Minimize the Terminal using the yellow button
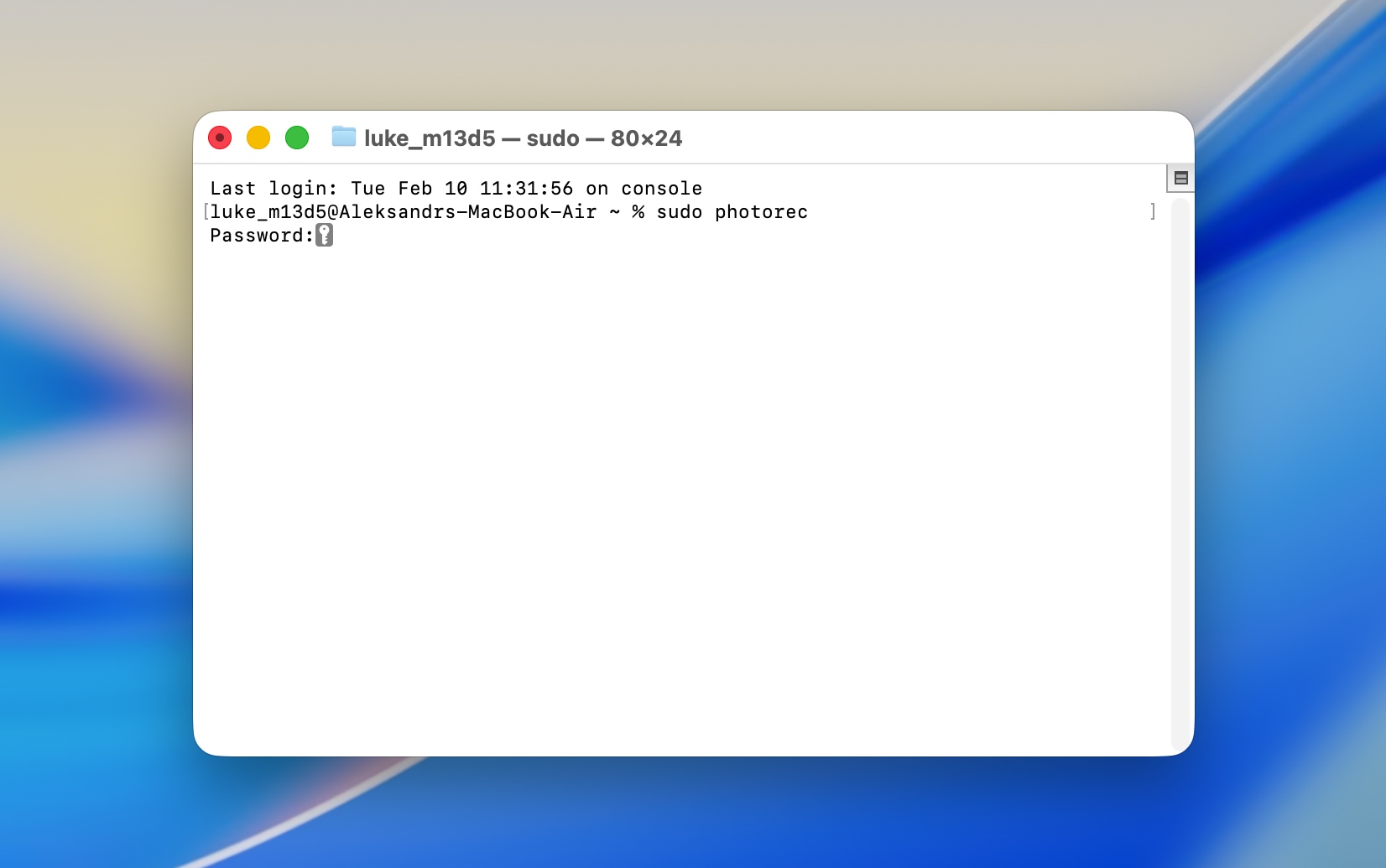Viewport: 1386px width, 868px height. (258, 138)
